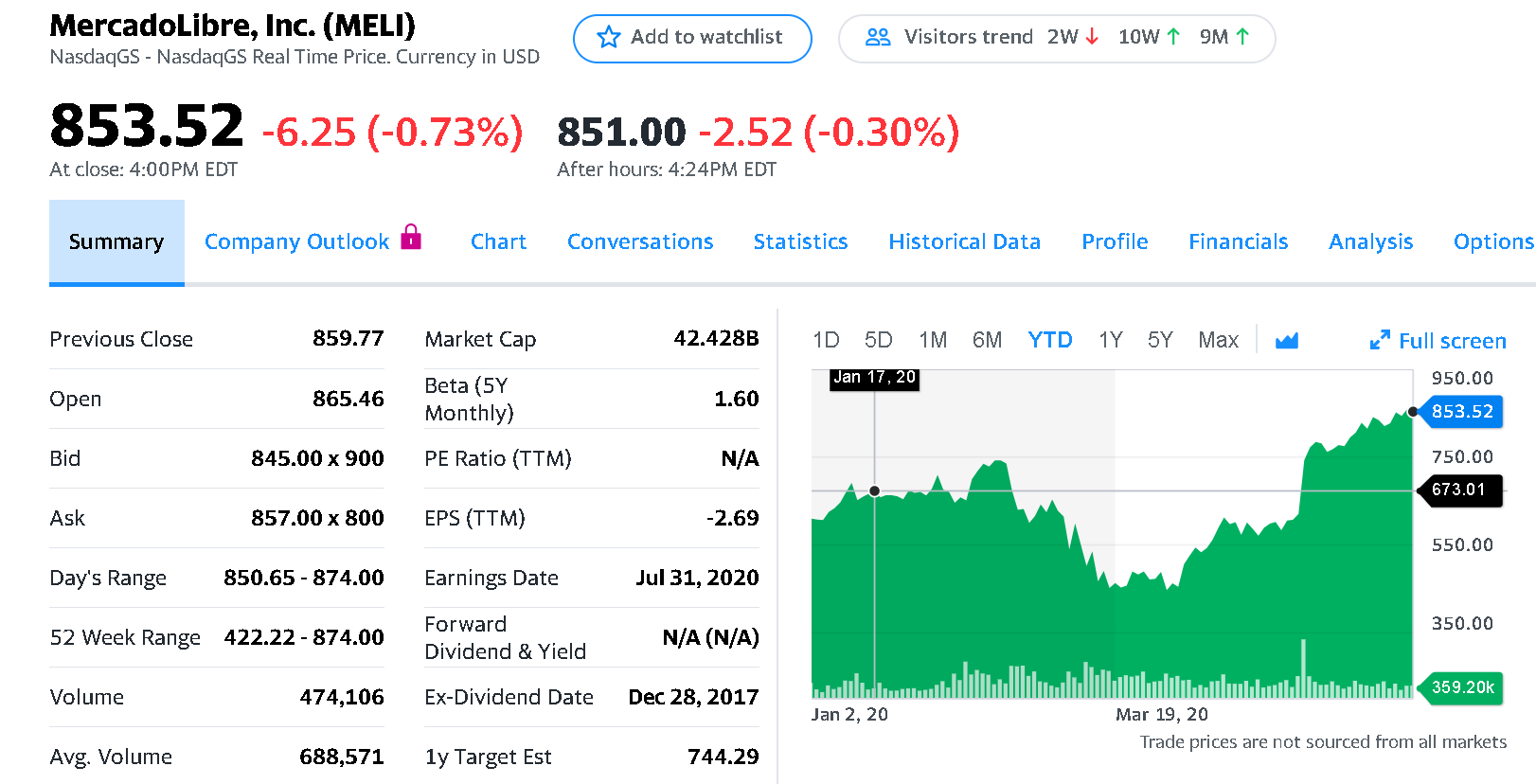Open the Statistics tab
The height and width of the screenshot is (784, 1536).
click(x=800, y=242)
